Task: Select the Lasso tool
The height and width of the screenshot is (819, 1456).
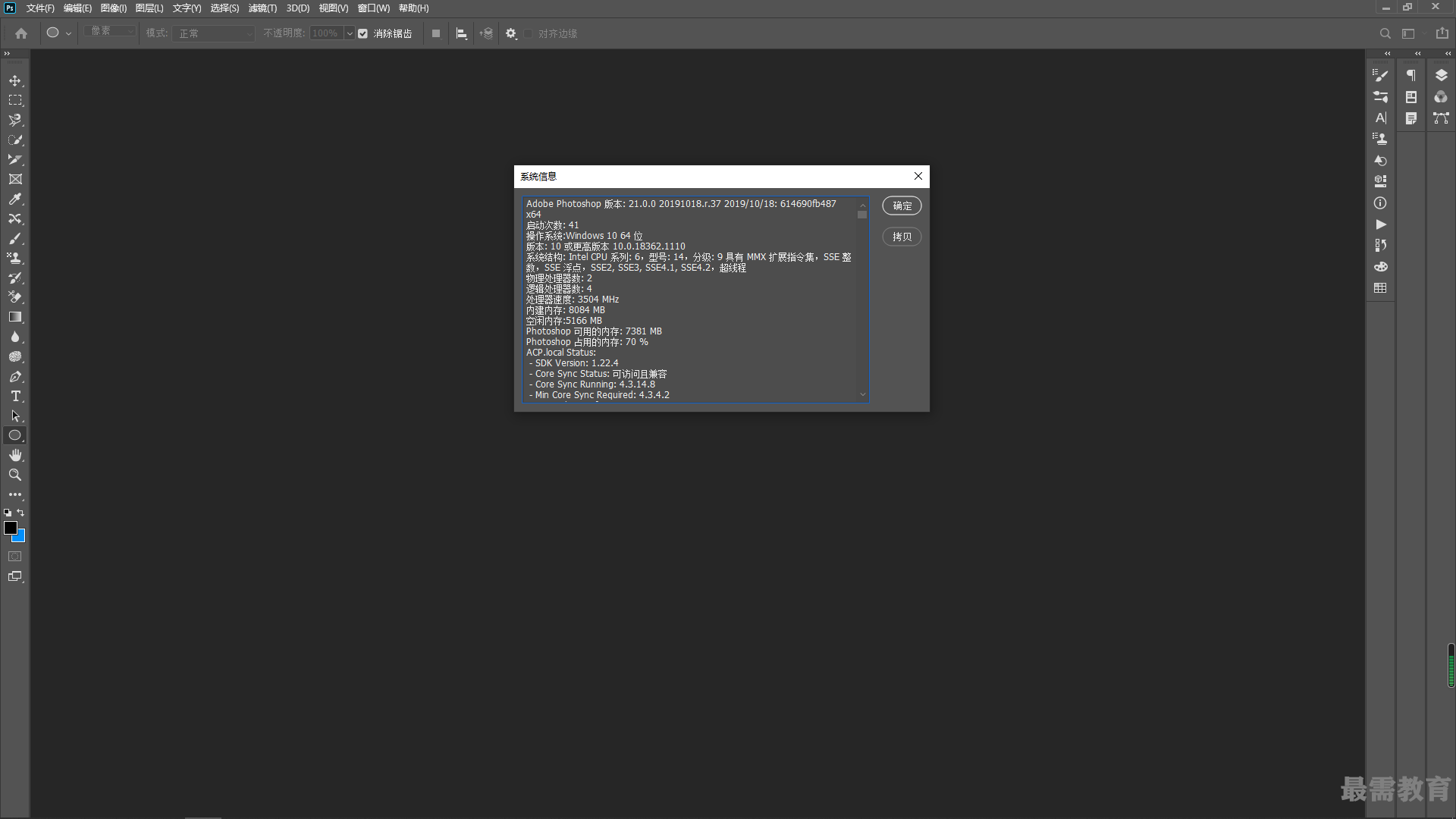Action: click(15, 120)
